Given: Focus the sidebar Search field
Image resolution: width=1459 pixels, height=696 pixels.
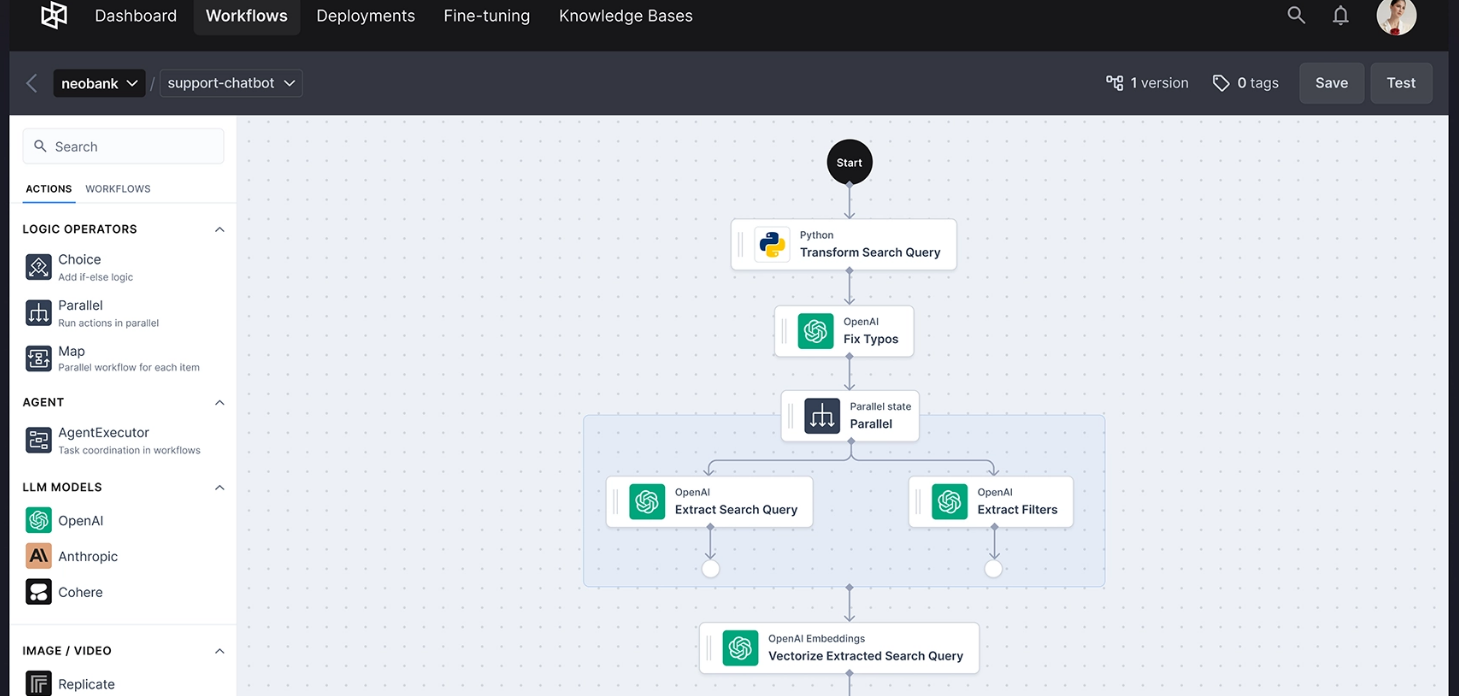Looking at the screenshot, I should (123, 146).
